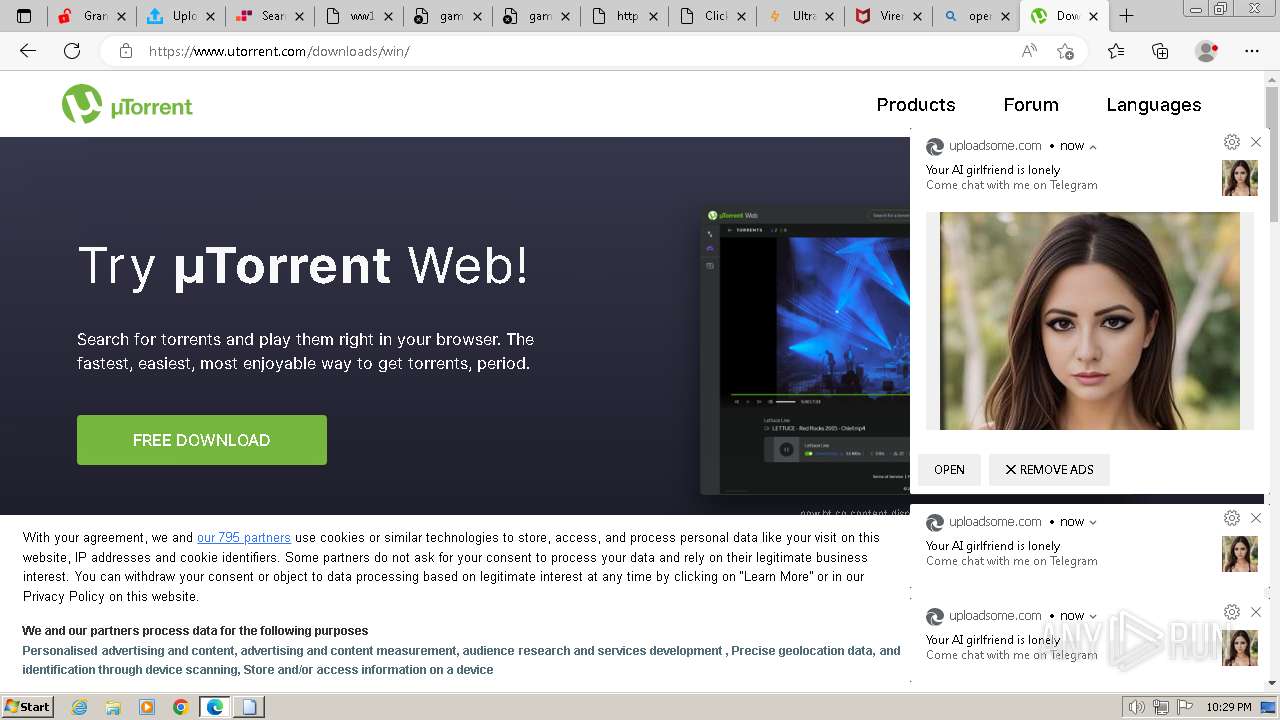Open Windows Media Player taskbar icon
Screen dimensions: 1280x720
[147, 707]
